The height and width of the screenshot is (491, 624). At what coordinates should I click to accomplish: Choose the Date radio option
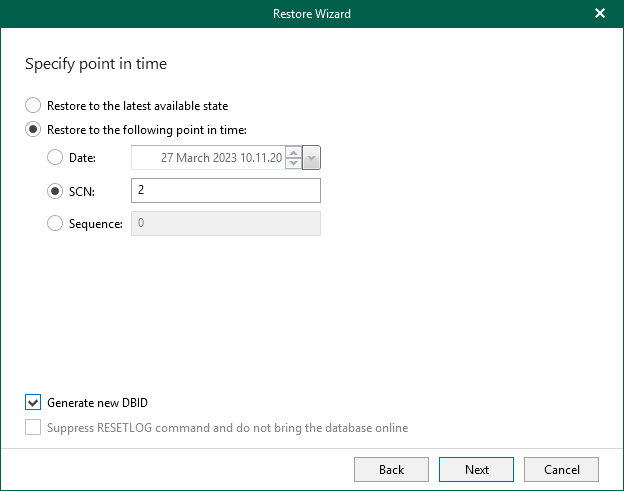pyautogui.click(x=56, y=158)
